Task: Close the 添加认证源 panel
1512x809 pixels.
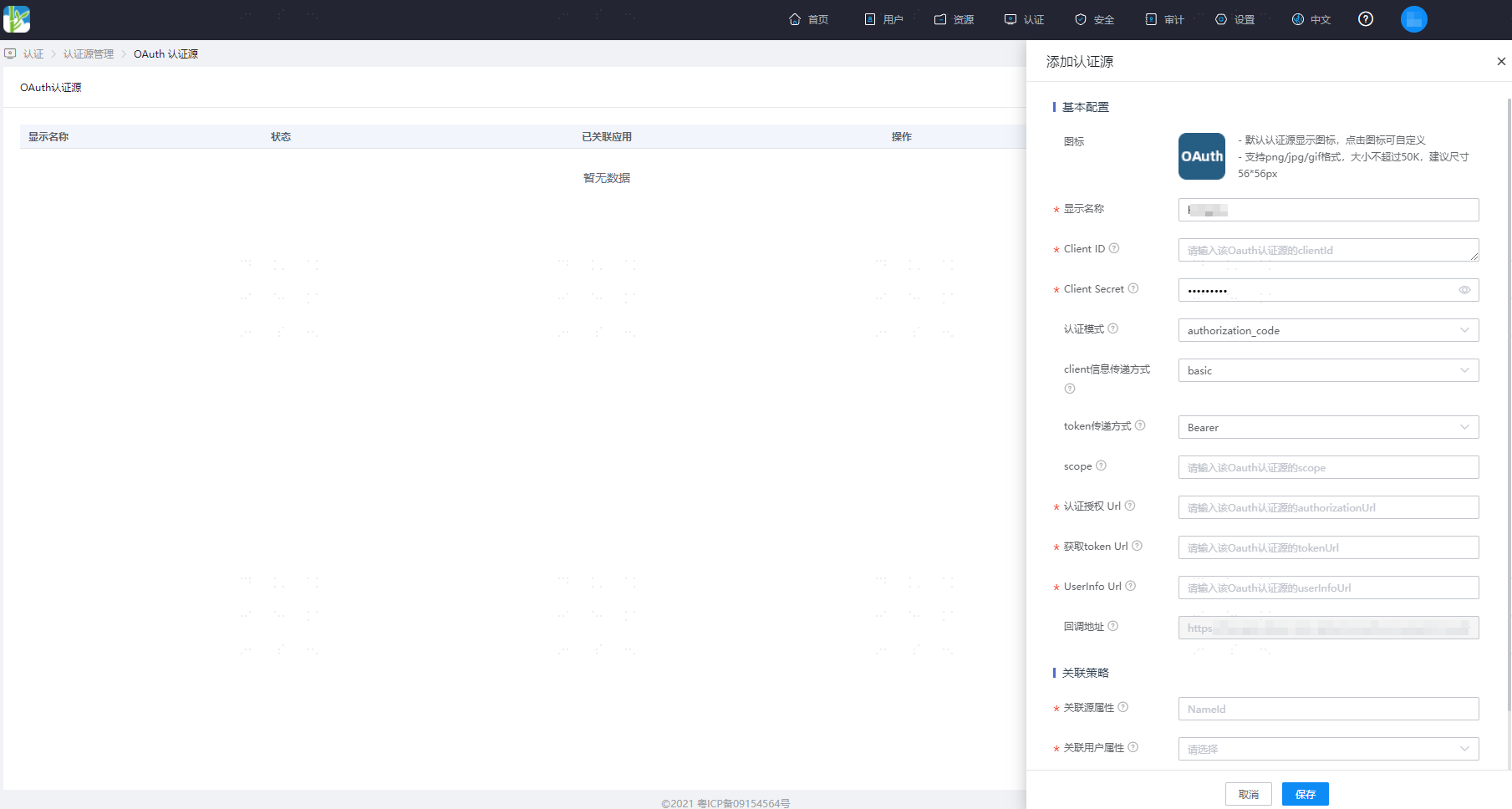Action: (x=1501, y=61)
